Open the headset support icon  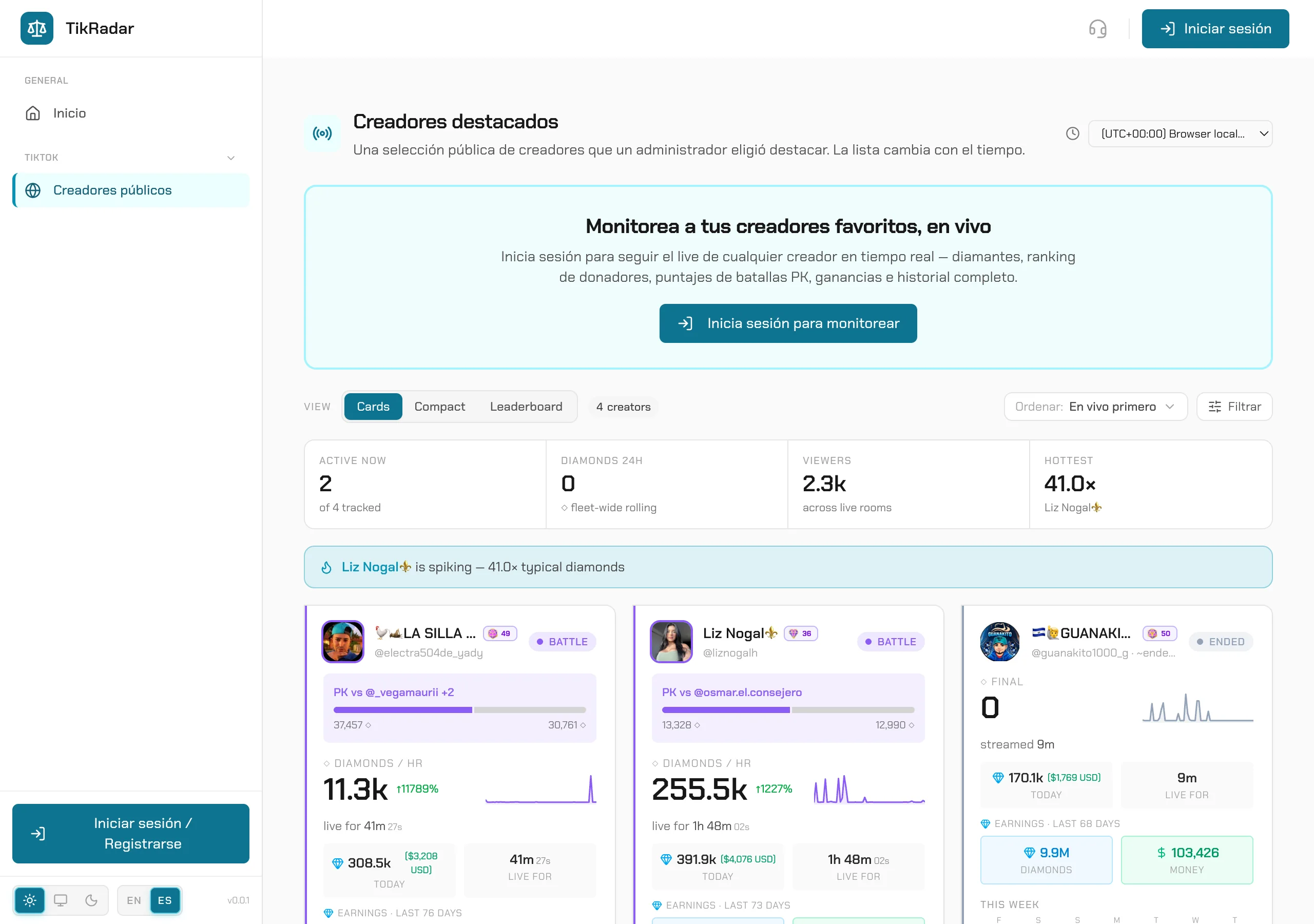(x=1097, y=29)
